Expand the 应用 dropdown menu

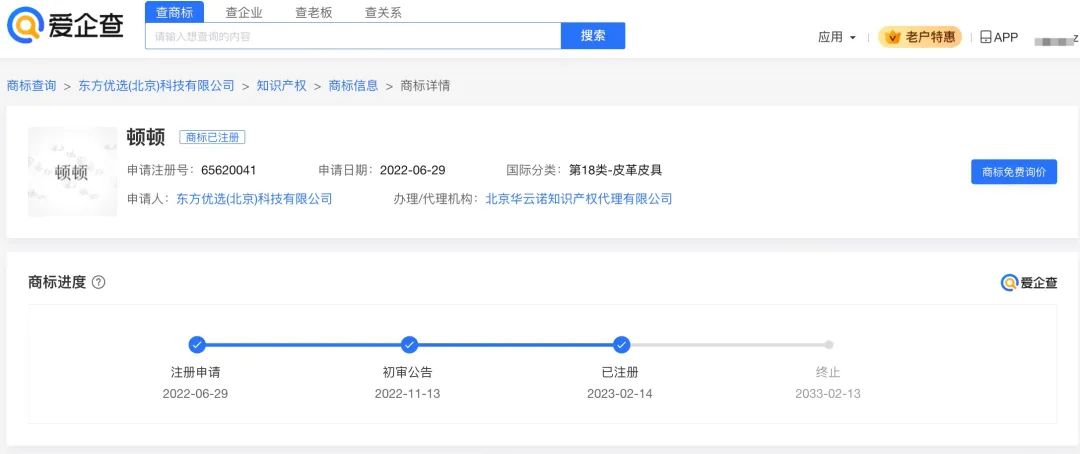pos(837,37)
